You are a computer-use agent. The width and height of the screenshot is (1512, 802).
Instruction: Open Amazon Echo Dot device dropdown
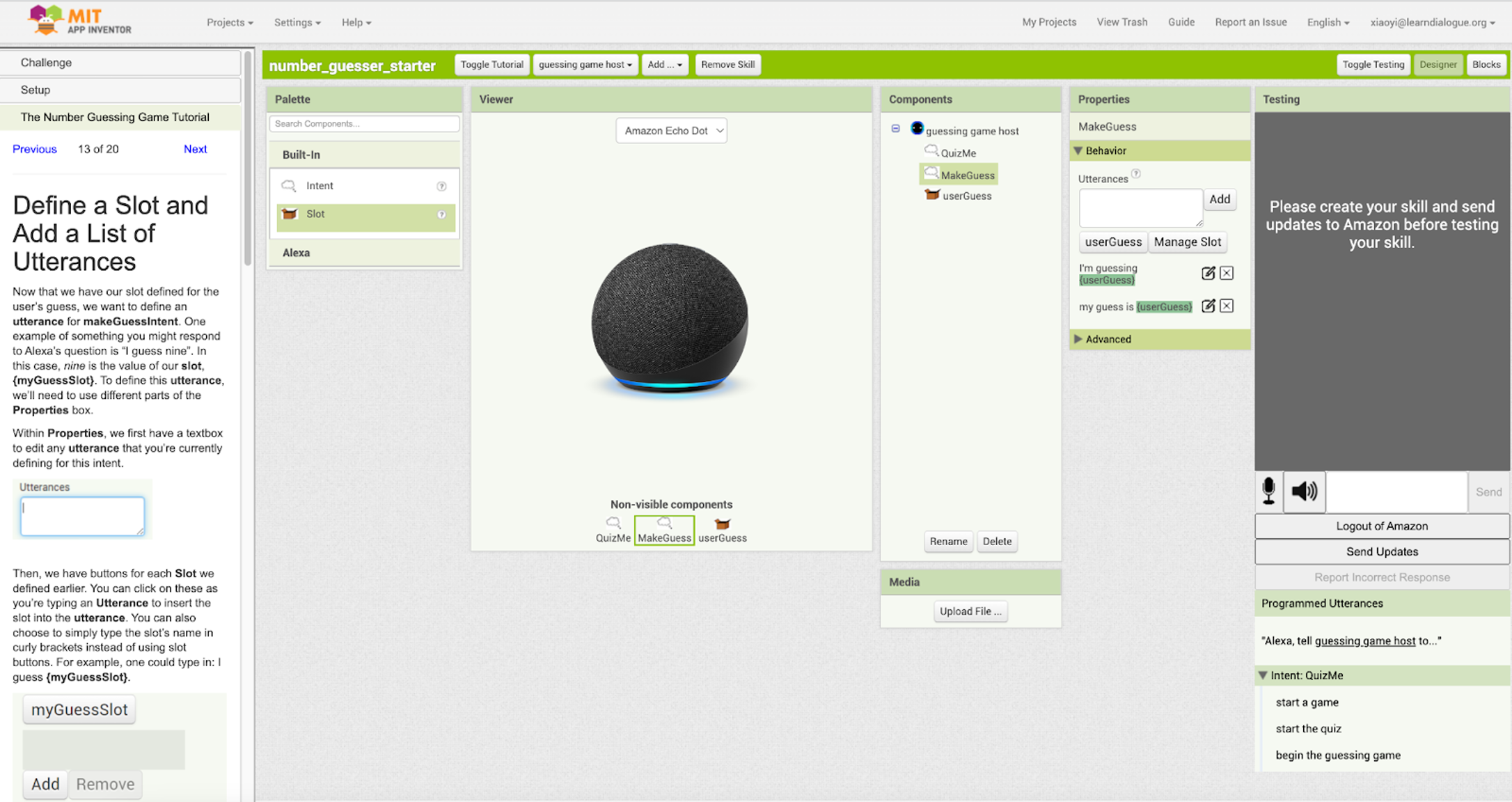pyautogui.click(x=671, y=131)
